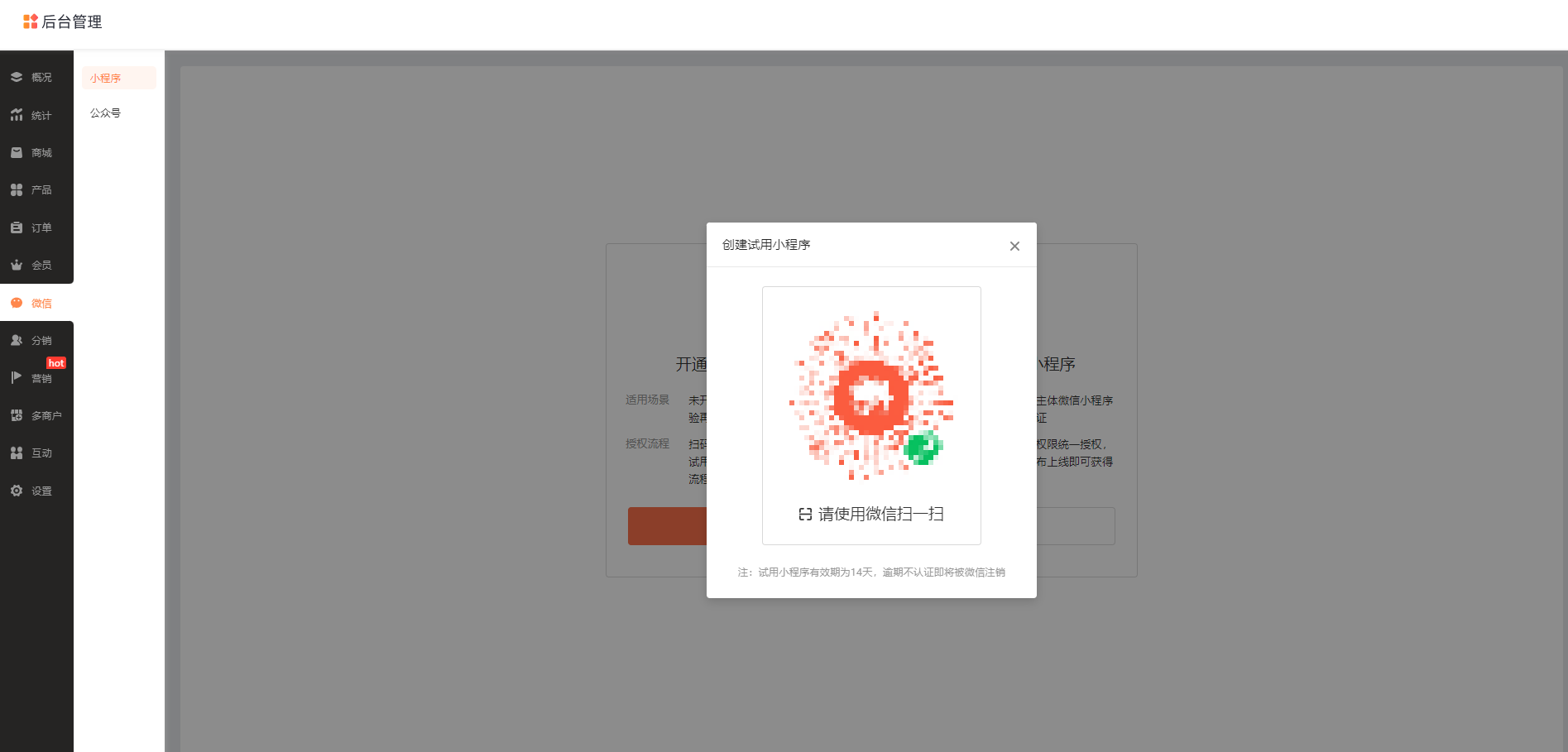Open the 多商户 multi-merchant icon
The width and height of the screenshot is (1568, 752).
17,415
